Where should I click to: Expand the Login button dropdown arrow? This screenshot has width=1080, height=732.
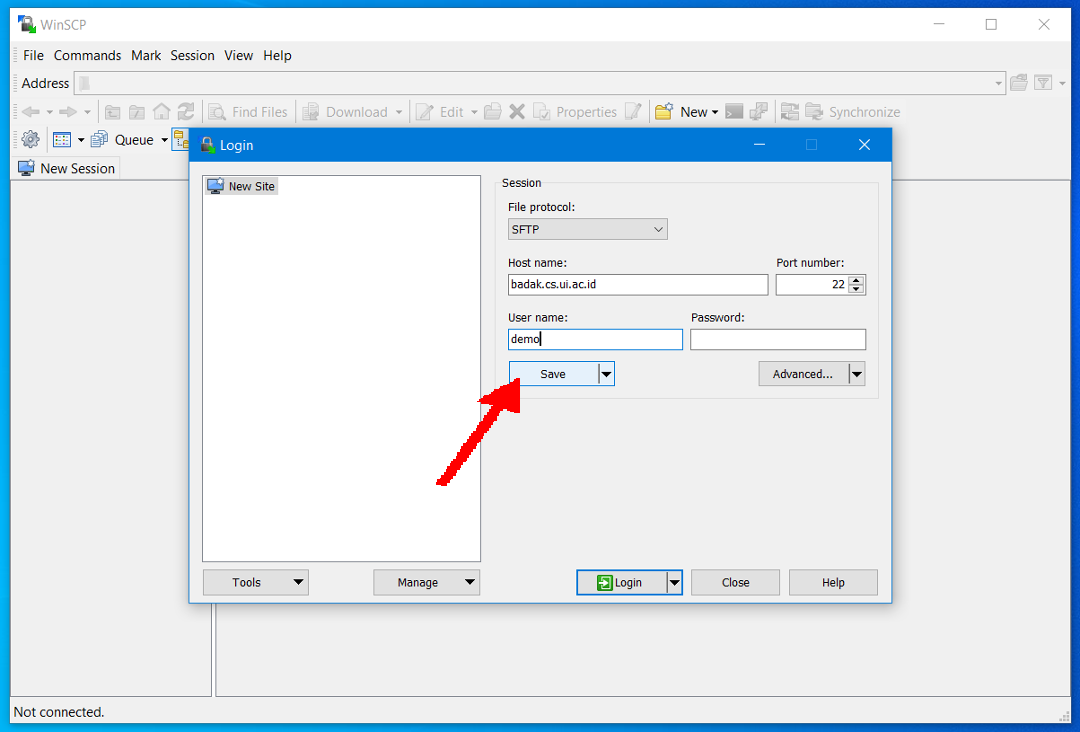[674, 583]
